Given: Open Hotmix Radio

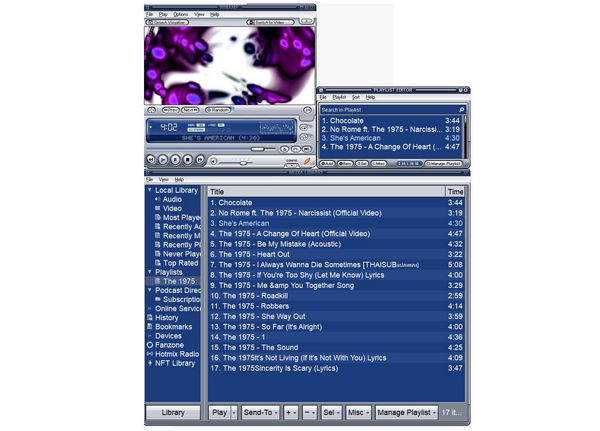Looking at the screenshot, I should tap(173, 354).
